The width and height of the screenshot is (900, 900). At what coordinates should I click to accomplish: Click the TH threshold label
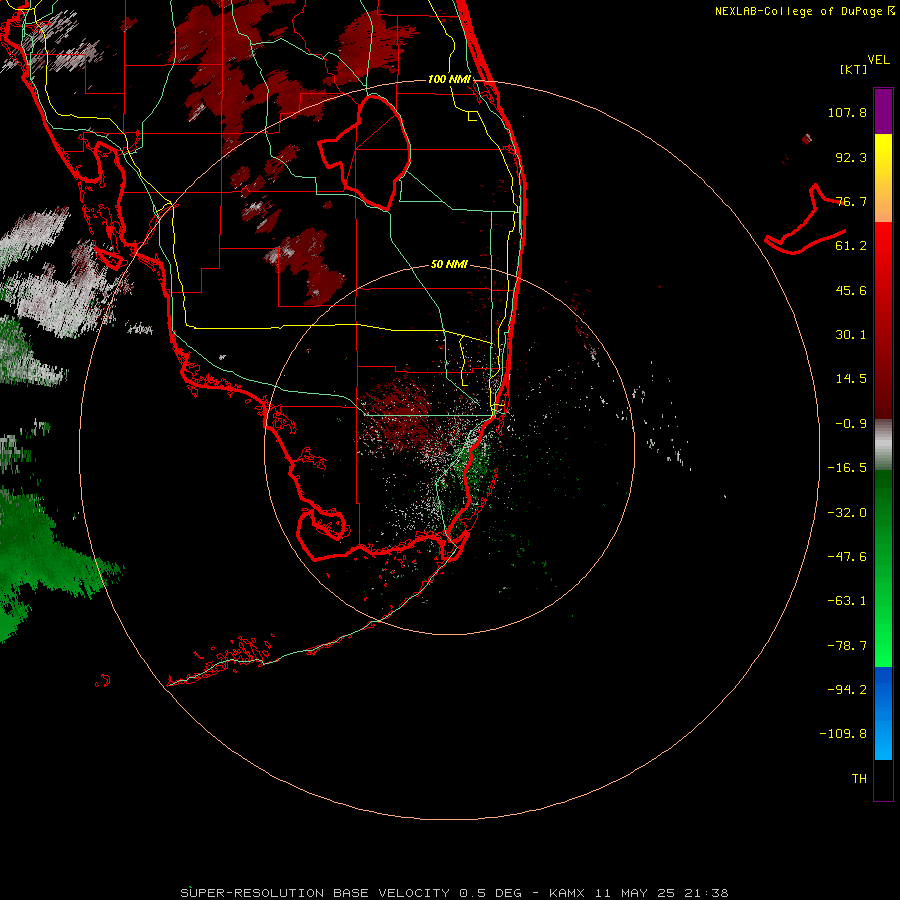pyautogui.click(x=859, y=779)
